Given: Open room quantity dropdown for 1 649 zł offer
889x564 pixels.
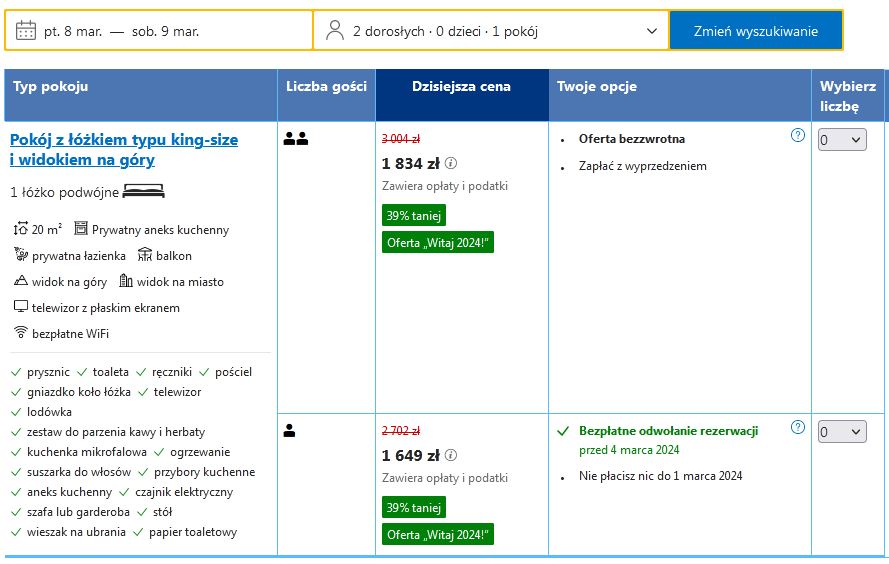Looking at the screenshot, I should (841, 432).
